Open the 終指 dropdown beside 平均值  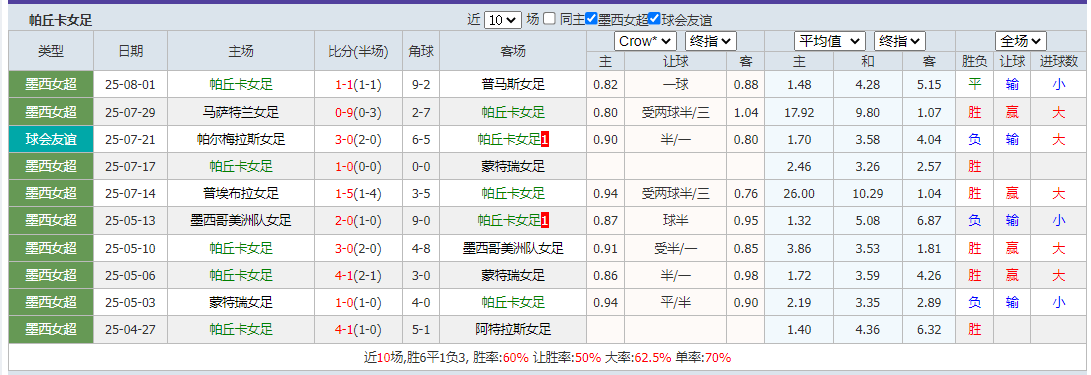point(900,41)
